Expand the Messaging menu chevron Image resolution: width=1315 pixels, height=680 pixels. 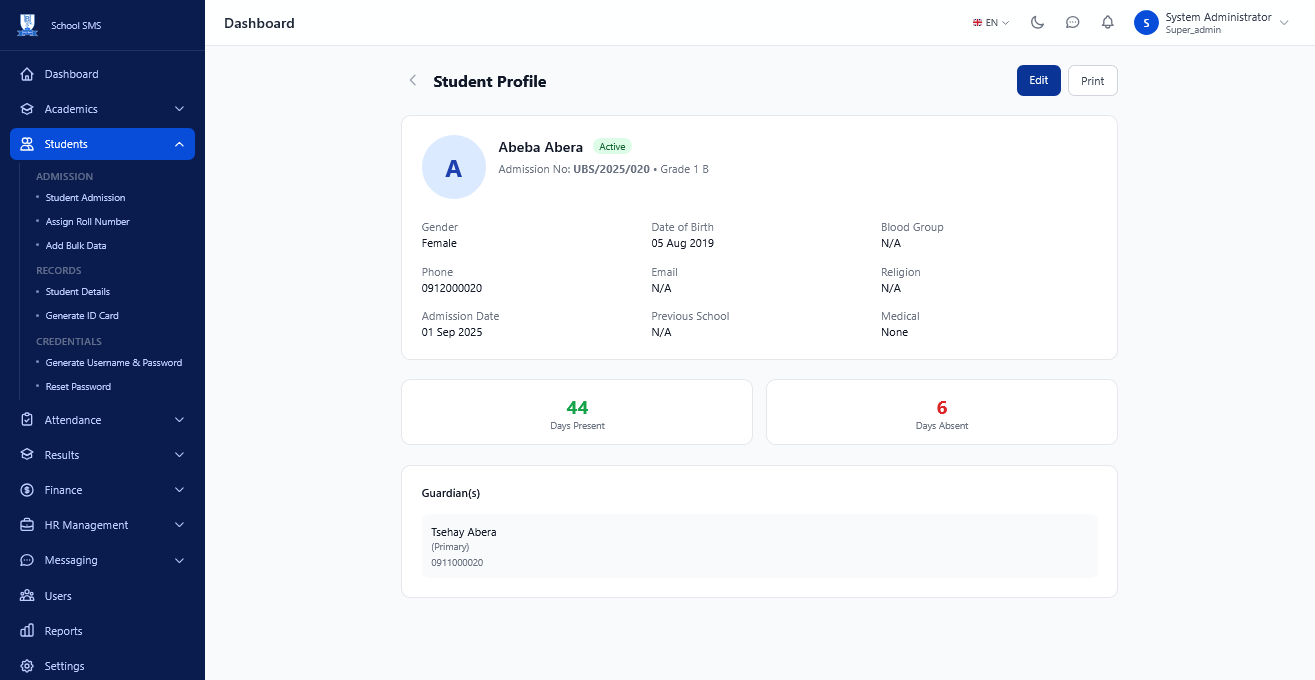coord(179,560)
